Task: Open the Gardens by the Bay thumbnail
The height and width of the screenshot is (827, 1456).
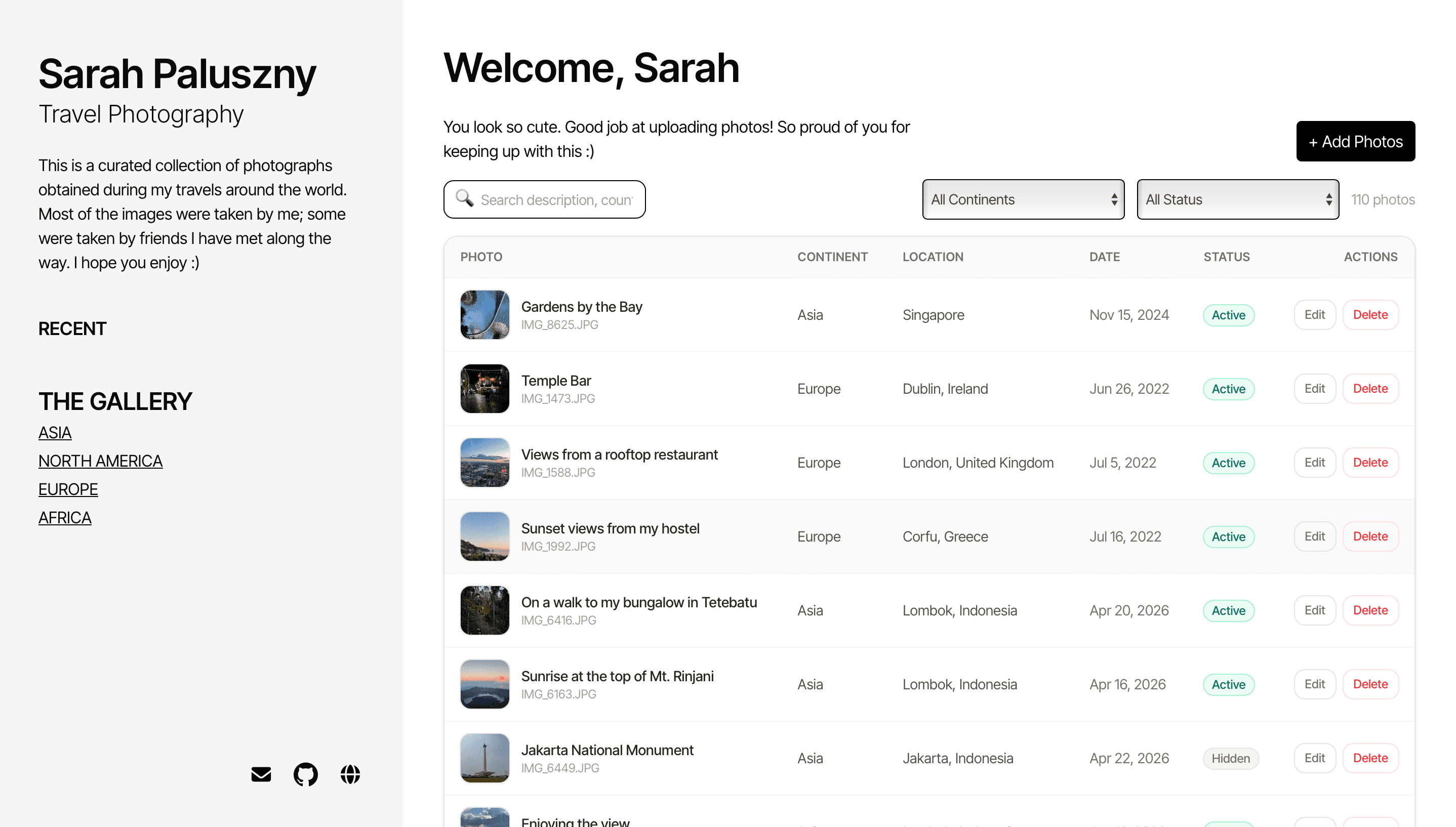Action: click(x=484, y=315)
